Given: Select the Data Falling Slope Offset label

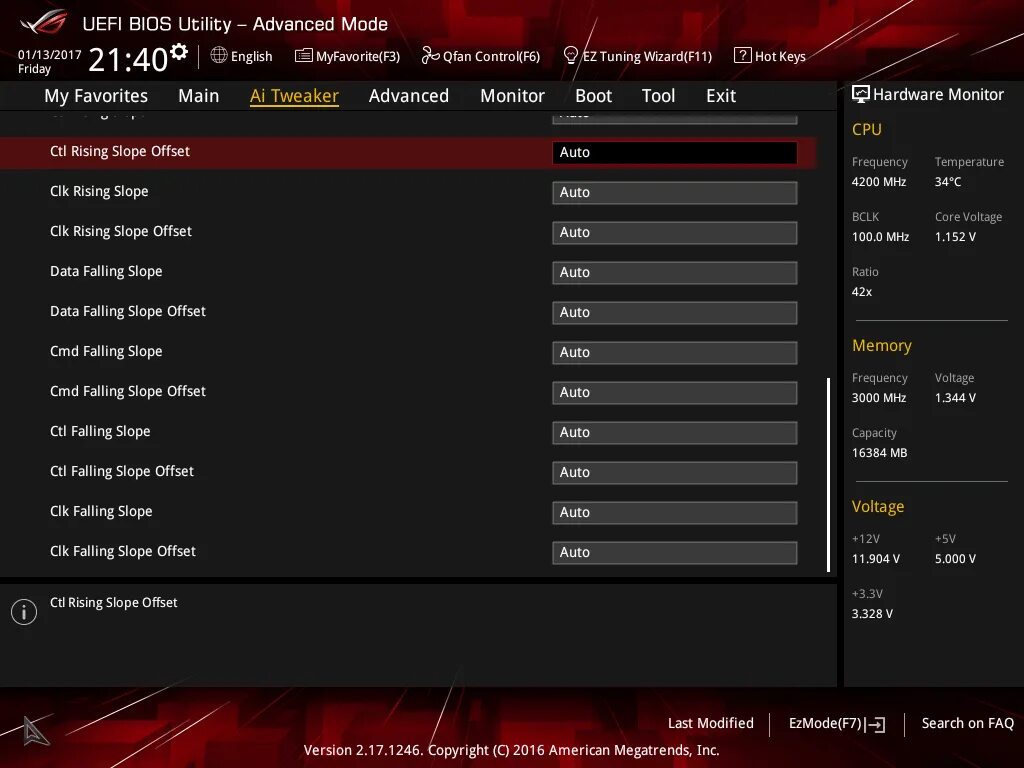Looking at the screenshot, I should click(x=128, y=312).
